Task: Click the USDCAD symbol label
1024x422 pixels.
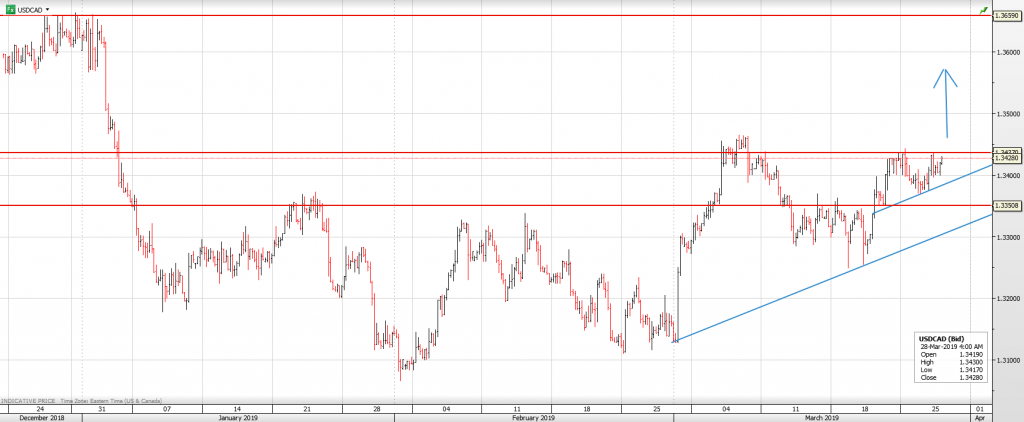Action: (30, 8)
